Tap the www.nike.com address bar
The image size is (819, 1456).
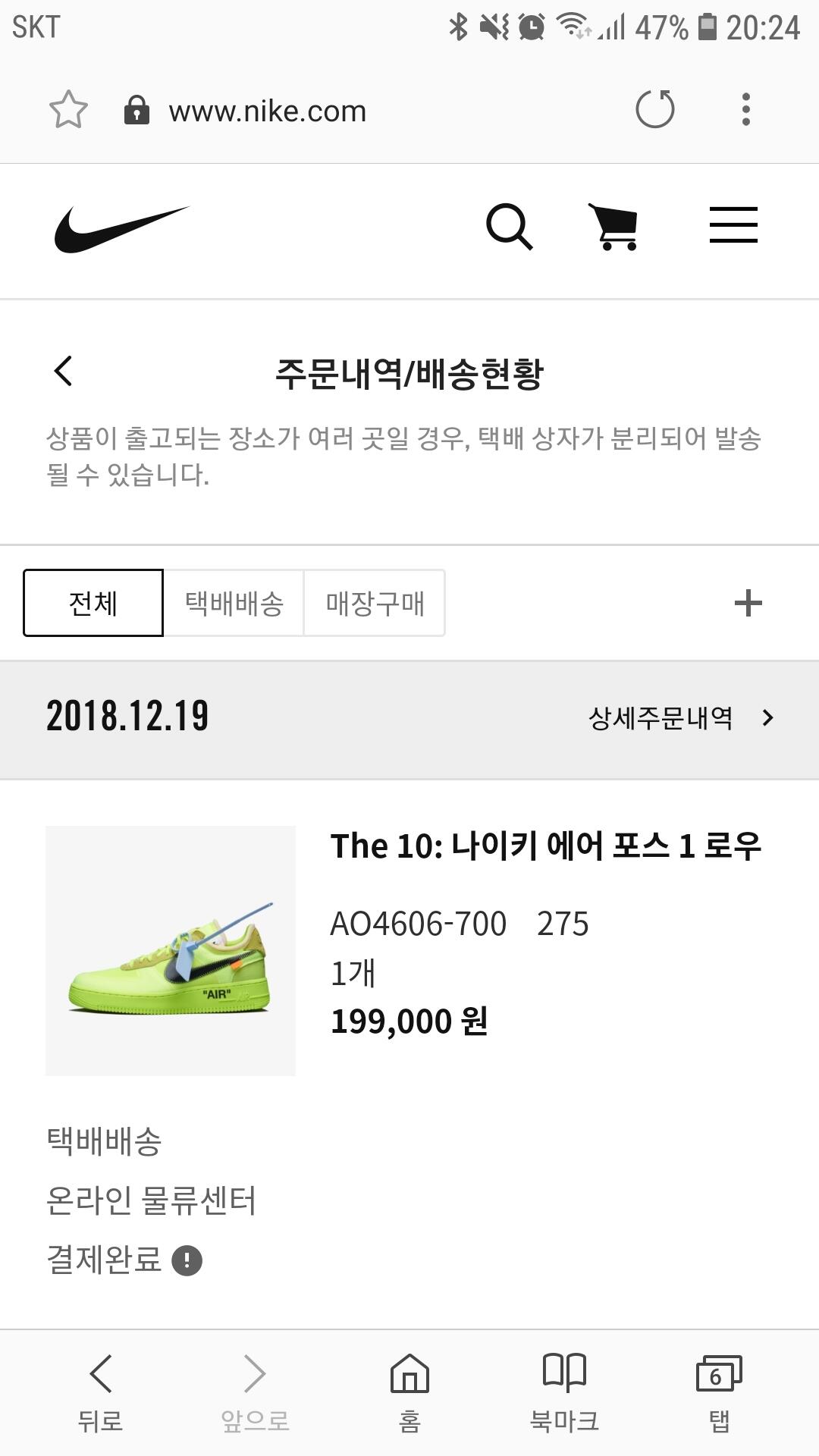point(267,111)
